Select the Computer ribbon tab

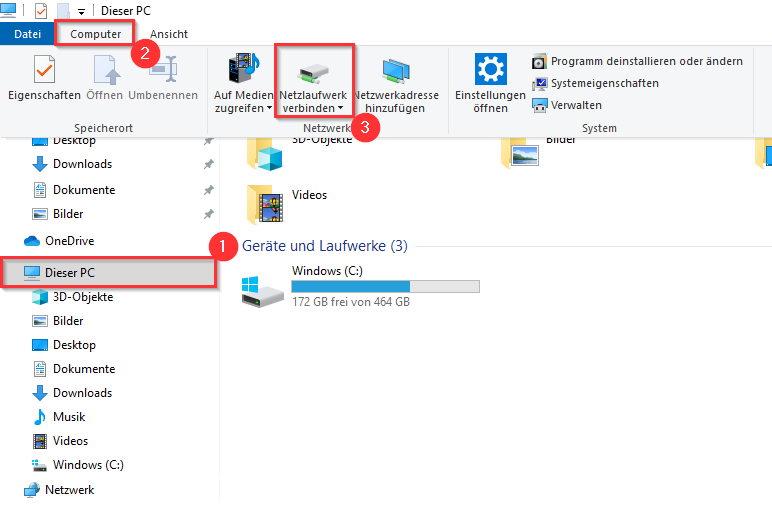click(95, 34)
